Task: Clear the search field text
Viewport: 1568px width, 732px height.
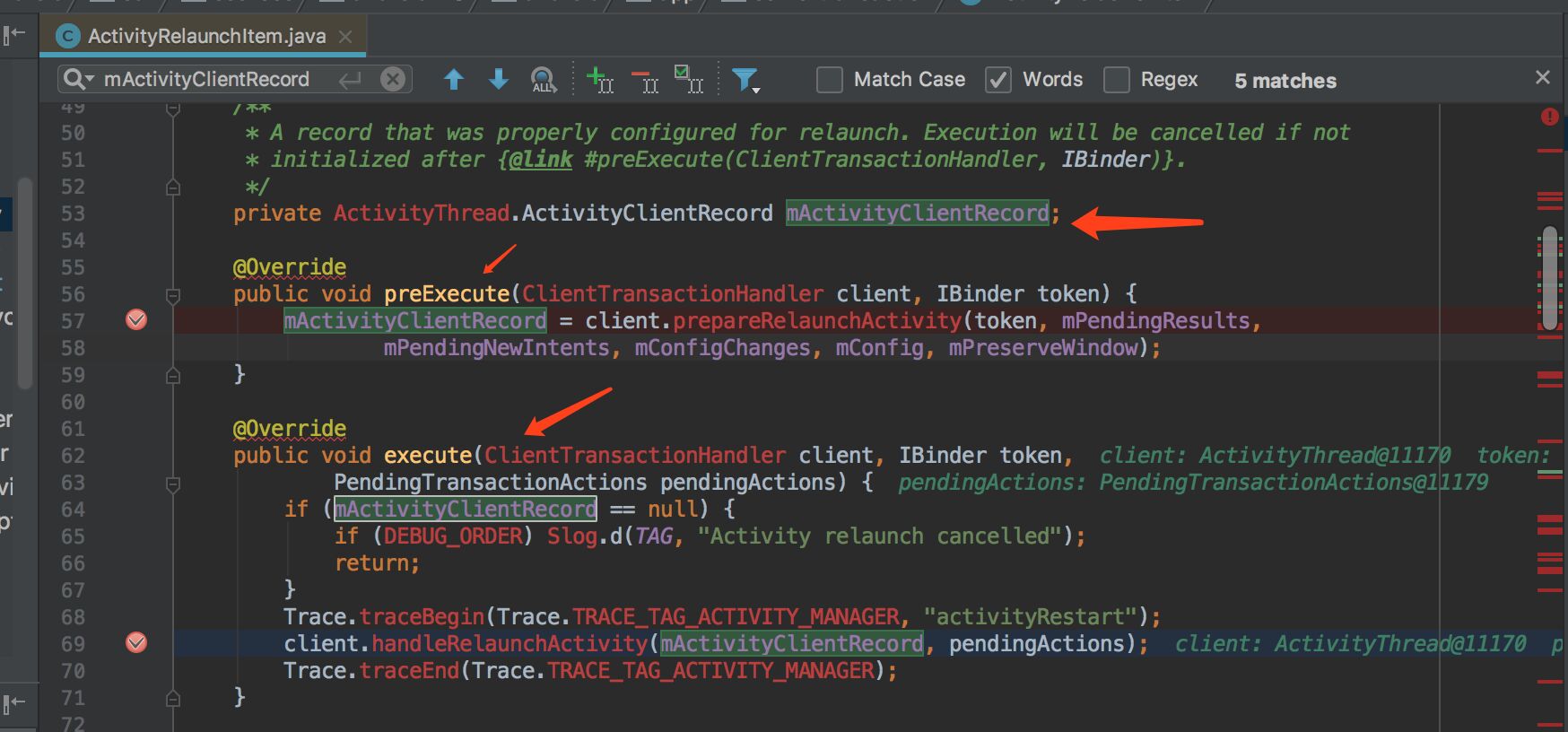Action: point(393,80)
